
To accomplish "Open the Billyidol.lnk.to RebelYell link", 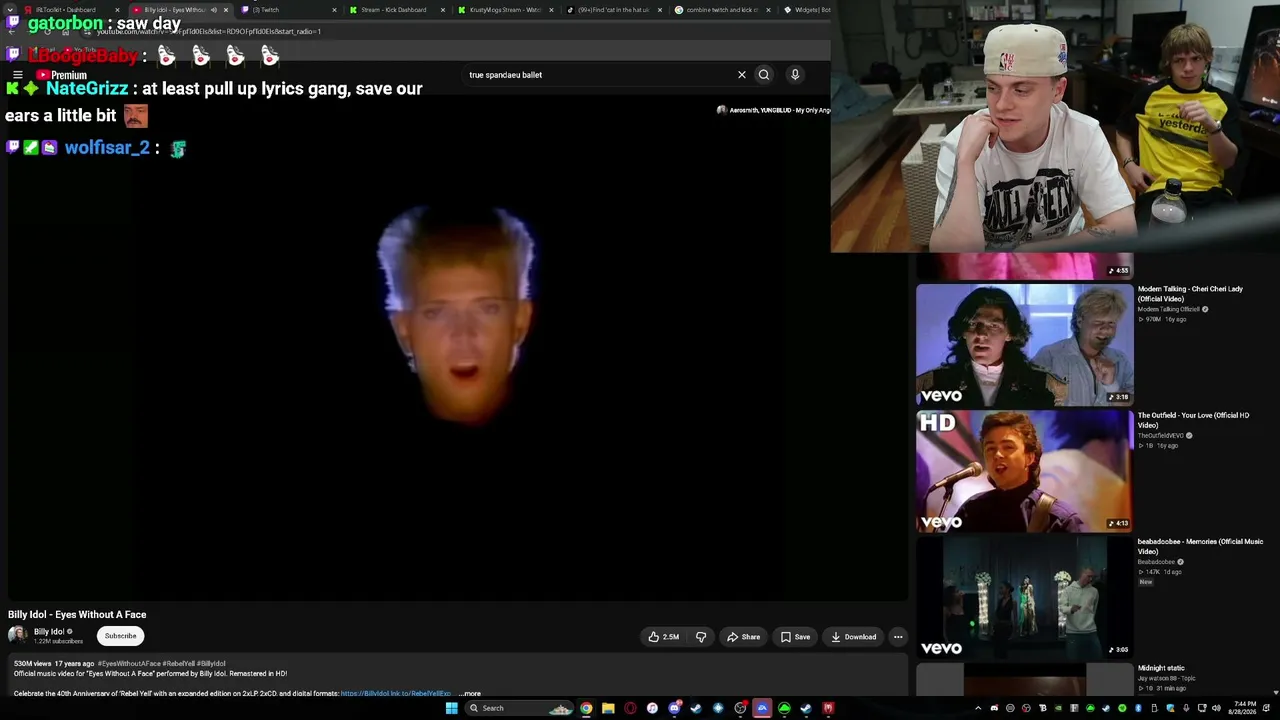I will pos(395,693).
